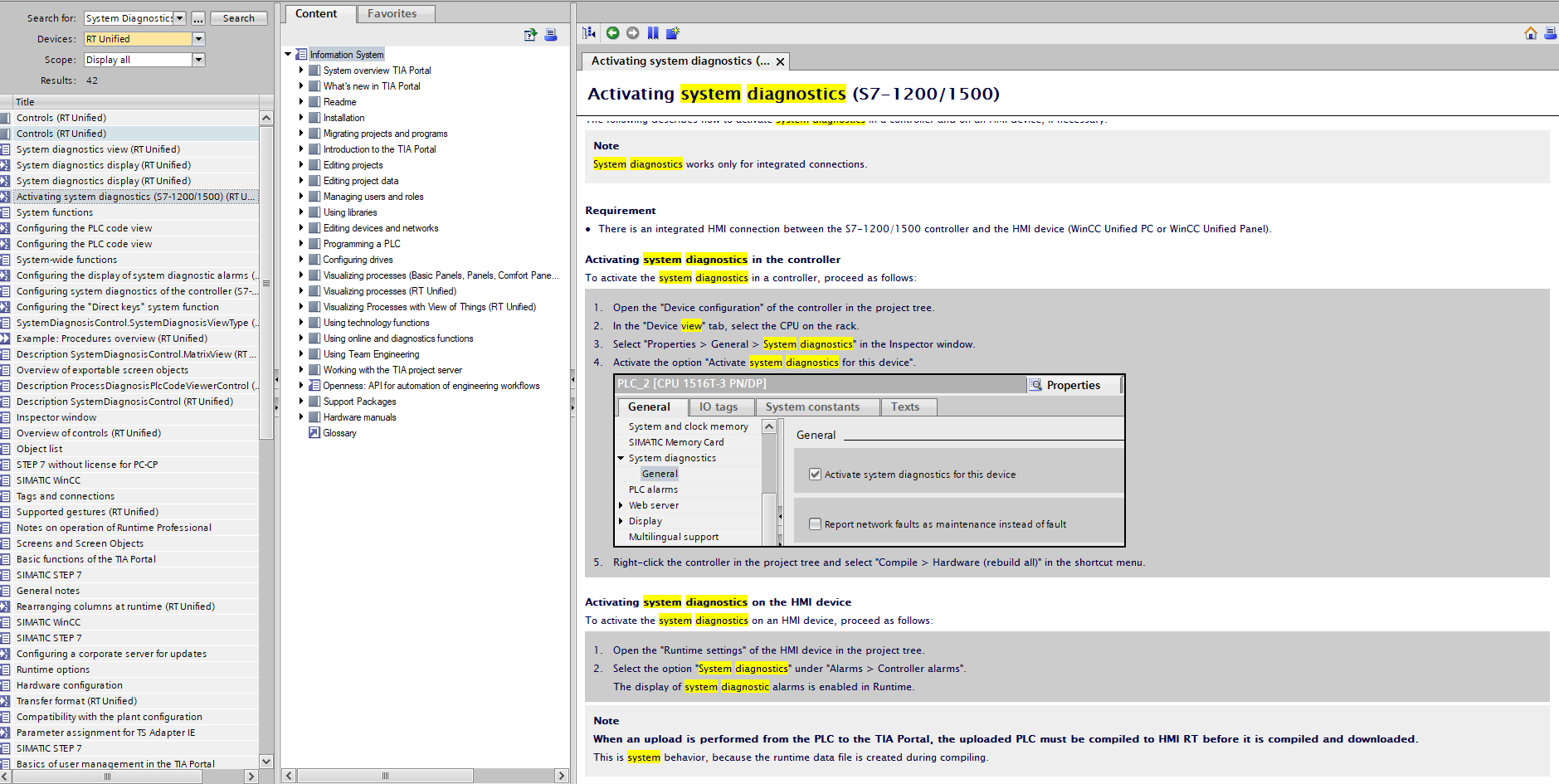1559x784 pixels.
Task: Click the synchronize table of contents icon
Action: pyautogui.click(x=530, y=35)
